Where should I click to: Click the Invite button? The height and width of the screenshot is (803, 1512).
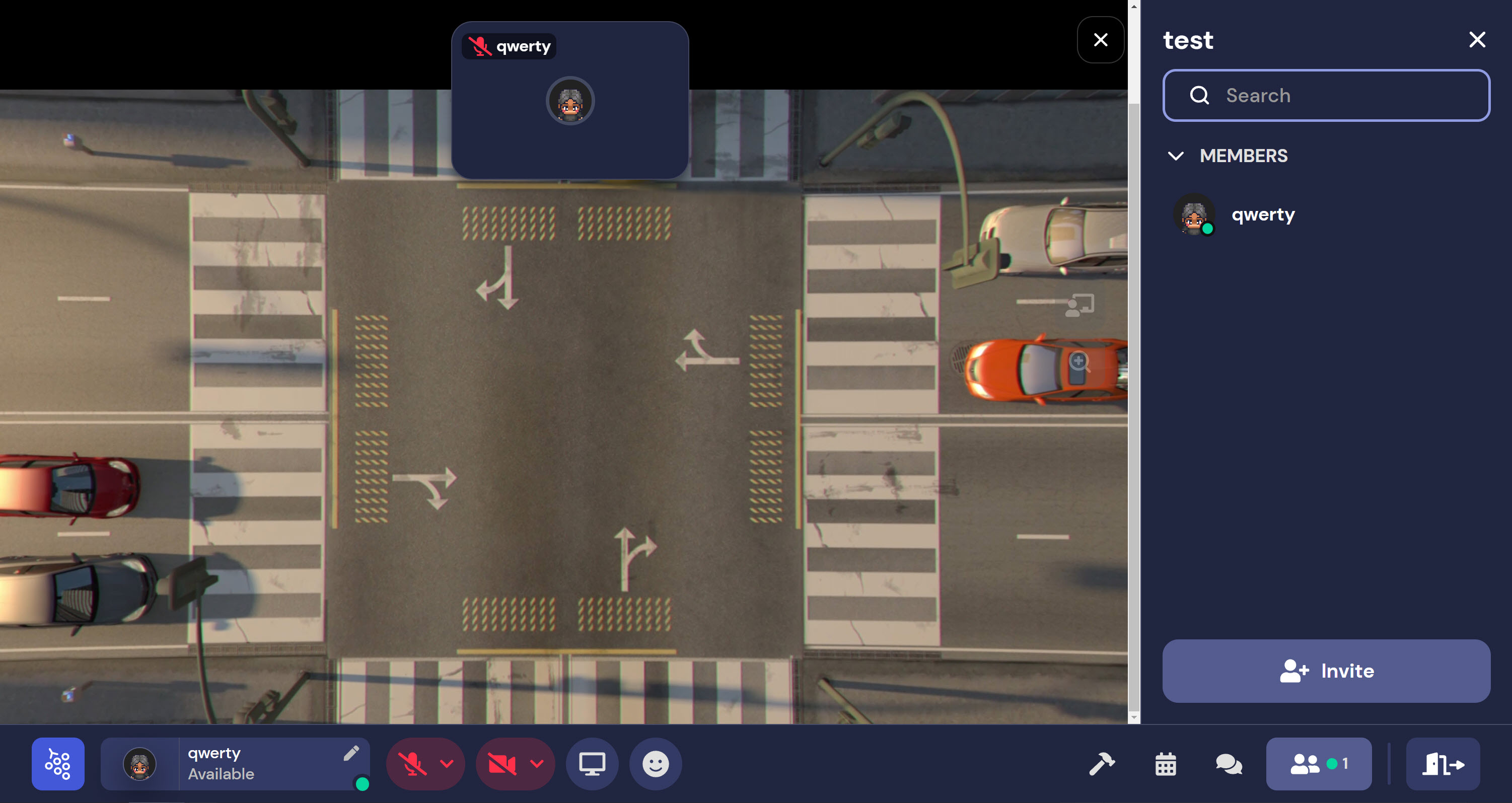(x=1326, y=671)
